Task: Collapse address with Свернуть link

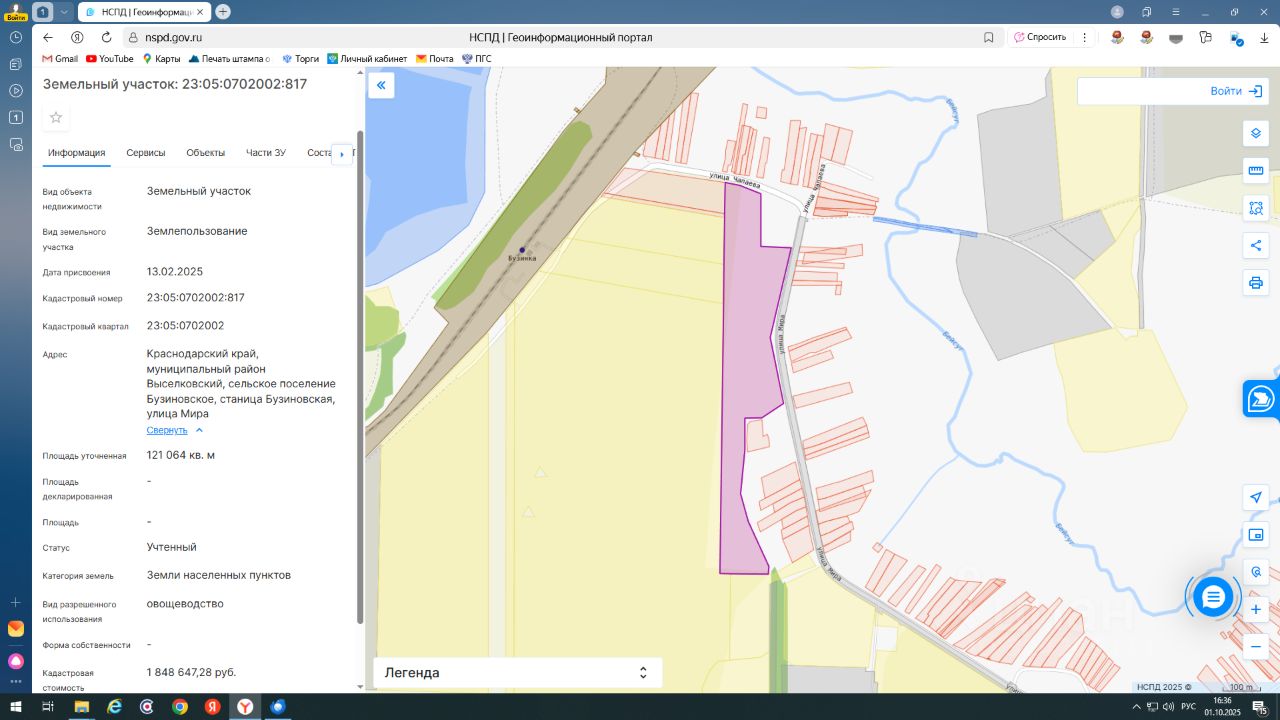Action: [167, 430]
